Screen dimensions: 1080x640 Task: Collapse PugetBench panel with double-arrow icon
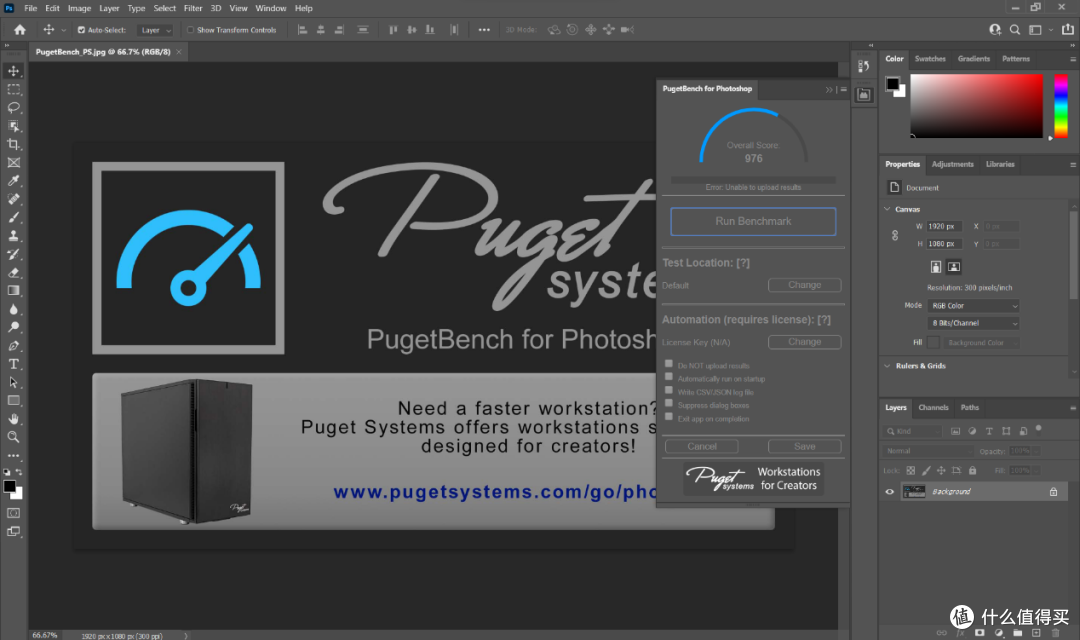[829, 90]
